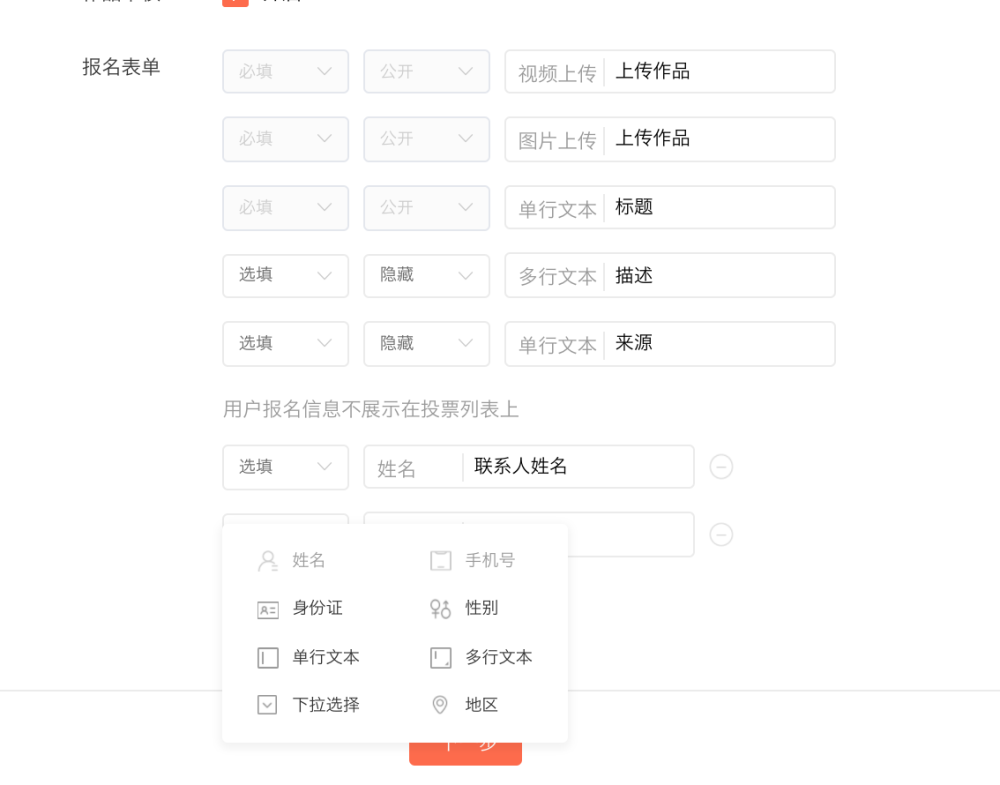Click the gender symbol icon beside 性别
The image size is (1000, 785).
[x=440, y=608]
